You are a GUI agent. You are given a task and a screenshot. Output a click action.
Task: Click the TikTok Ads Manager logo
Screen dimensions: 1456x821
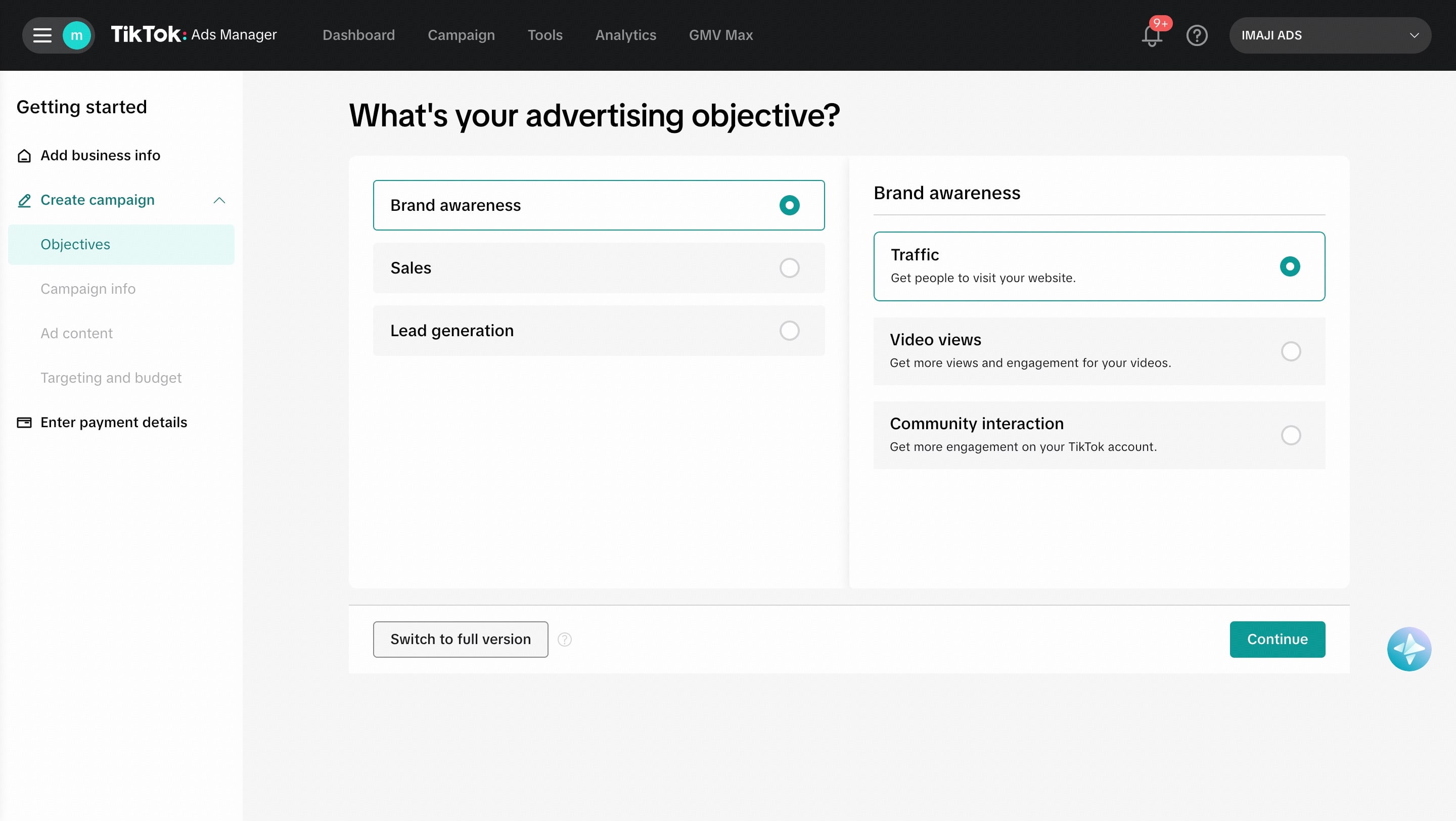tap(194, 35)
